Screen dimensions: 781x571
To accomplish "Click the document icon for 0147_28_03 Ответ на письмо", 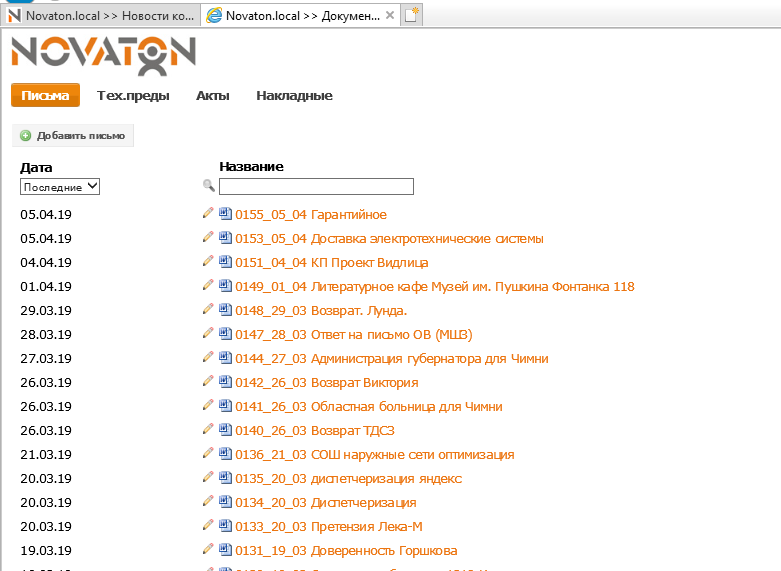I will coord(225,334).
